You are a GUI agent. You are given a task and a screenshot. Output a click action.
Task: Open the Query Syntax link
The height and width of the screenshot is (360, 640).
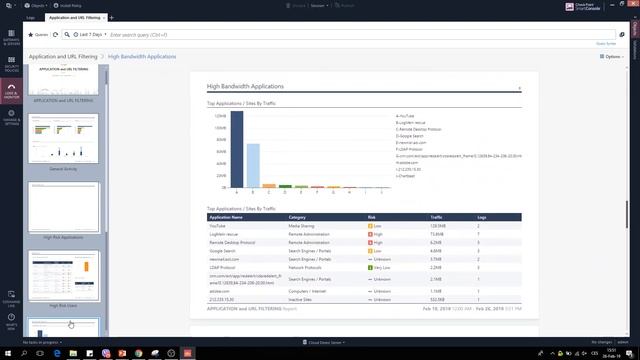pos(606,44)
